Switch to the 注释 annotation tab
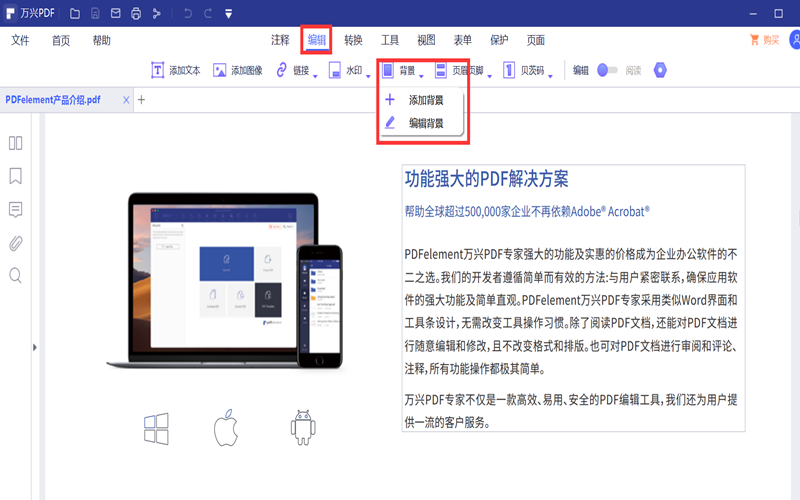 coord(280,40)
